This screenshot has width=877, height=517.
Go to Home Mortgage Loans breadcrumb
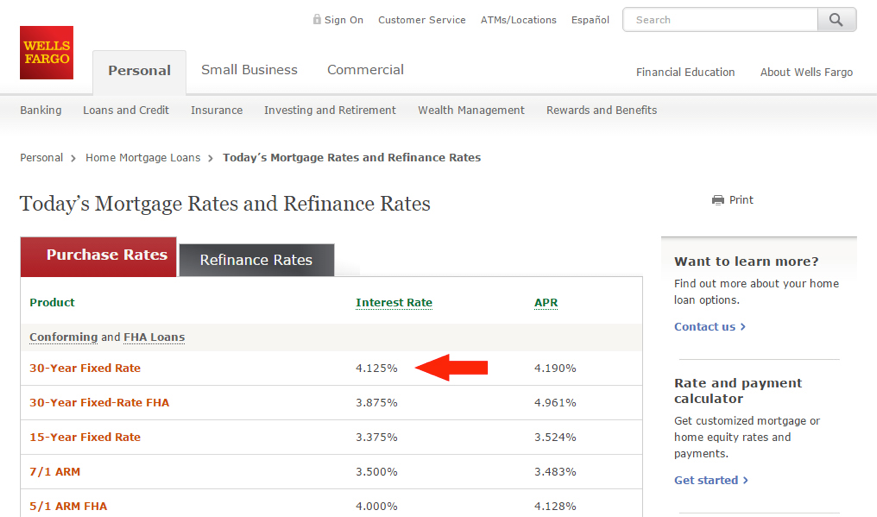[143, 158]
